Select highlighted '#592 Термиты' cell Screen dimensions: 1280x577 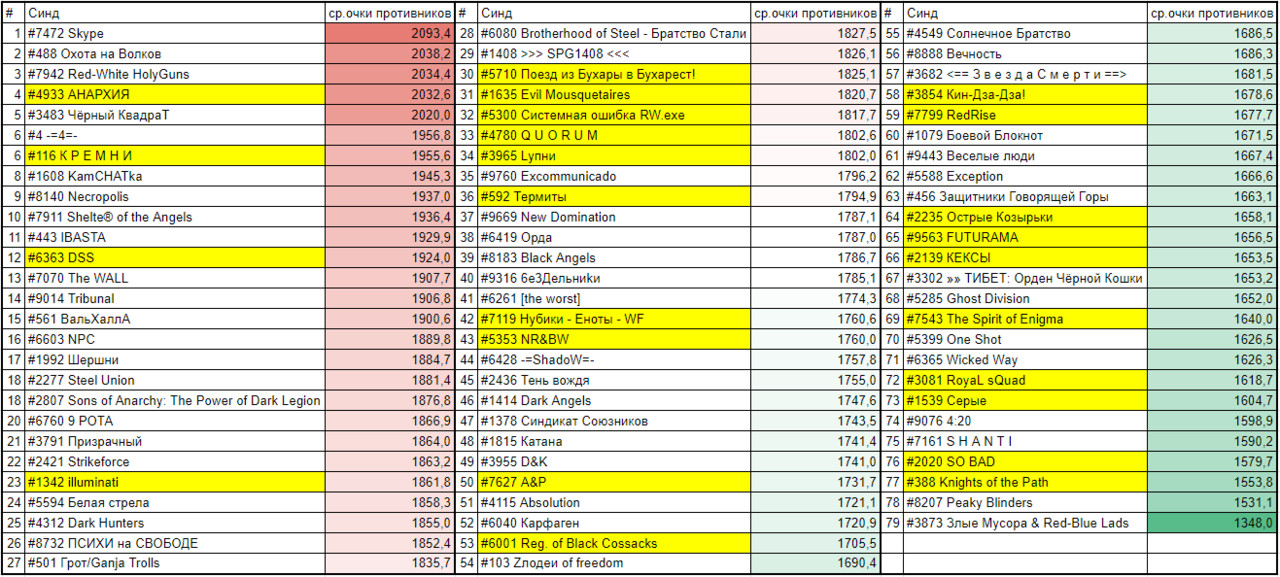(613, 197)
